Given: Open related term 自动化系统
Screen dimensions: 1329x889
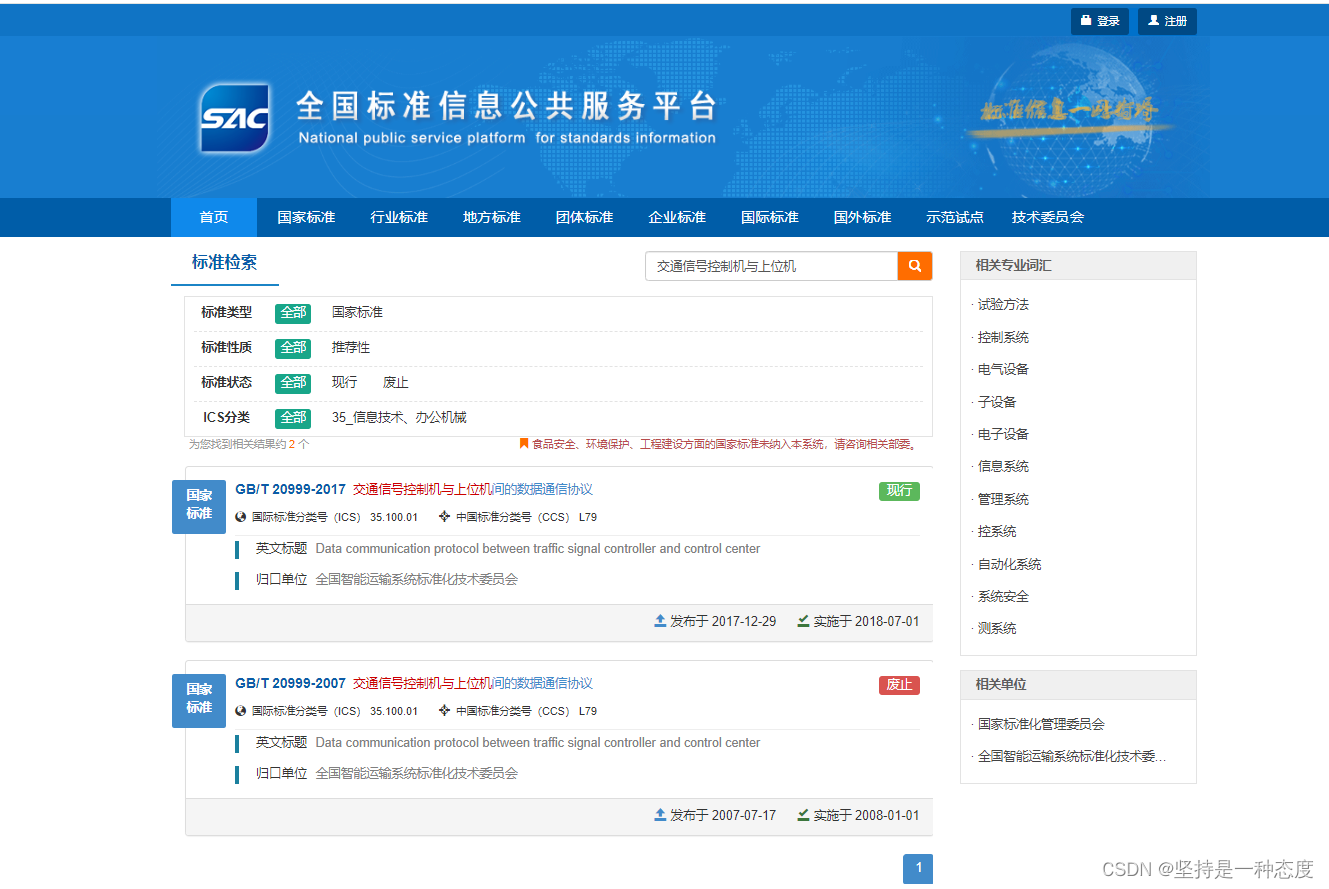Looking at the screenshot, I should (x=1009, y=564).
